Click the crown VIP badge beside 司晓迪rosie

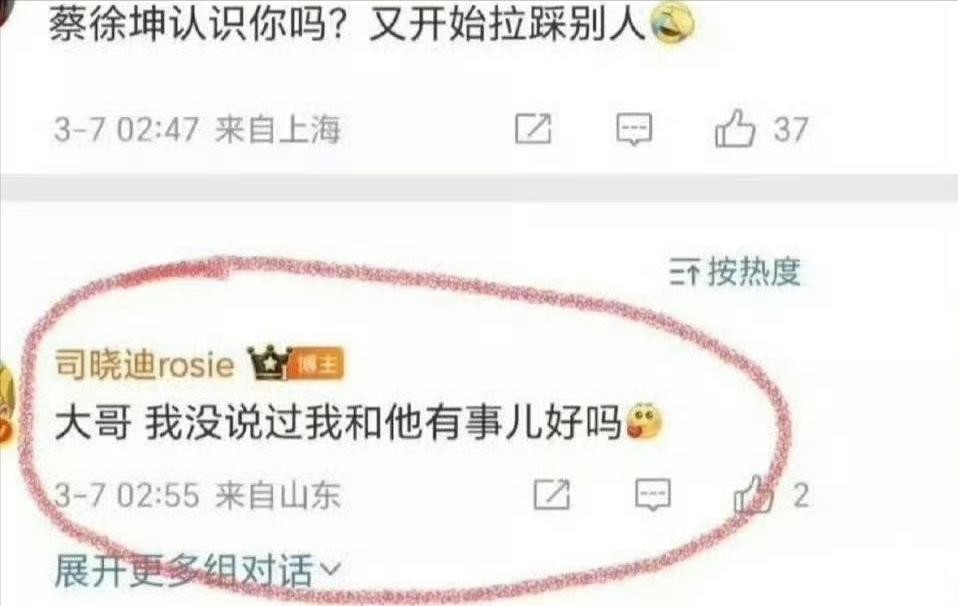pyautogui.click(x=268, y=363)
